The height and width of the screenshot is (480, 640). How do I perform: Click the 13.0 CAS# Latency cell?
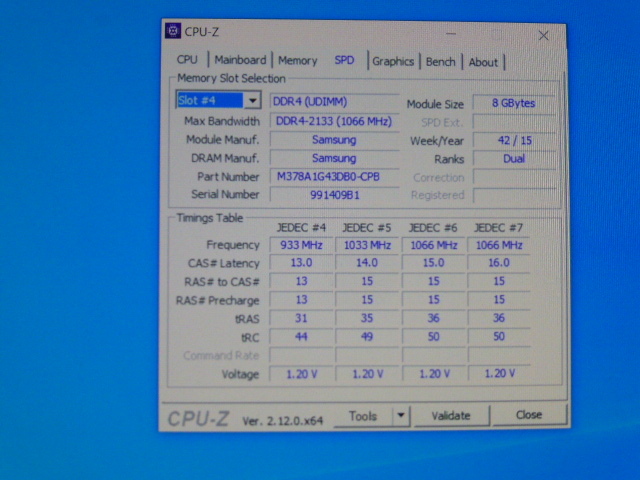coord(301,263)
